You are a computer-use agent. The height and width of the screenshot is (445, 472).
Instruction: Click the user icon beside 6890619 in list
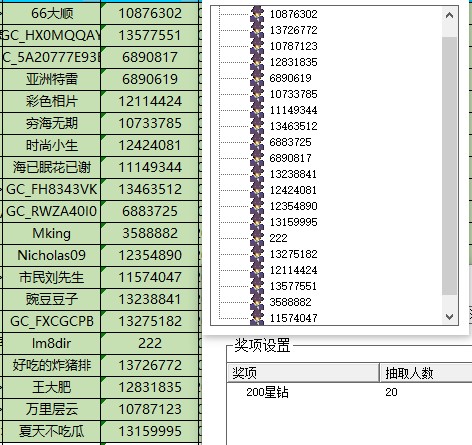(257, 78)
